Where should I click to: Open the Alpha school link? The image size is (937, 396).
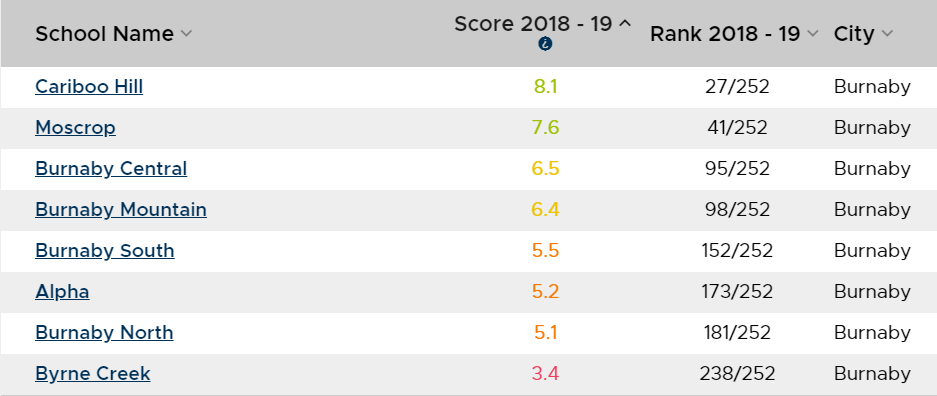[x=62, y=291]
